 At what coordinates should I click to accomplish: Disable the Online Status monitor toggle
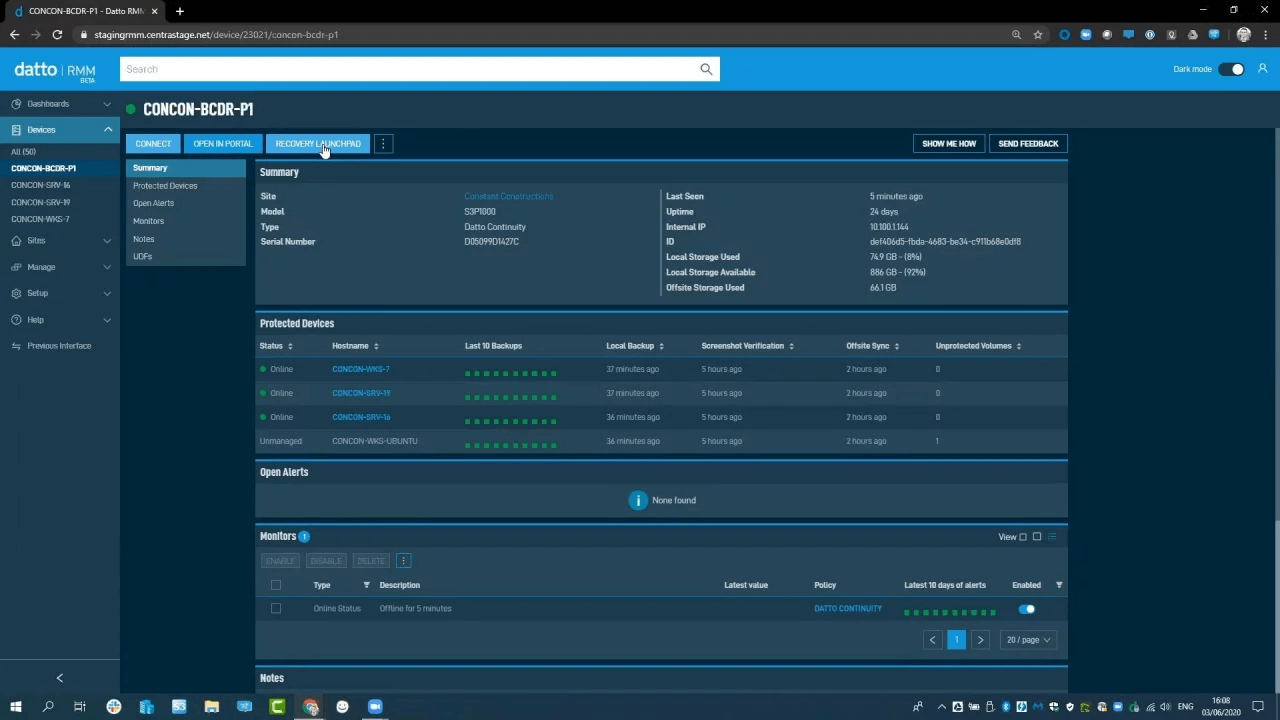[1027, 608]
